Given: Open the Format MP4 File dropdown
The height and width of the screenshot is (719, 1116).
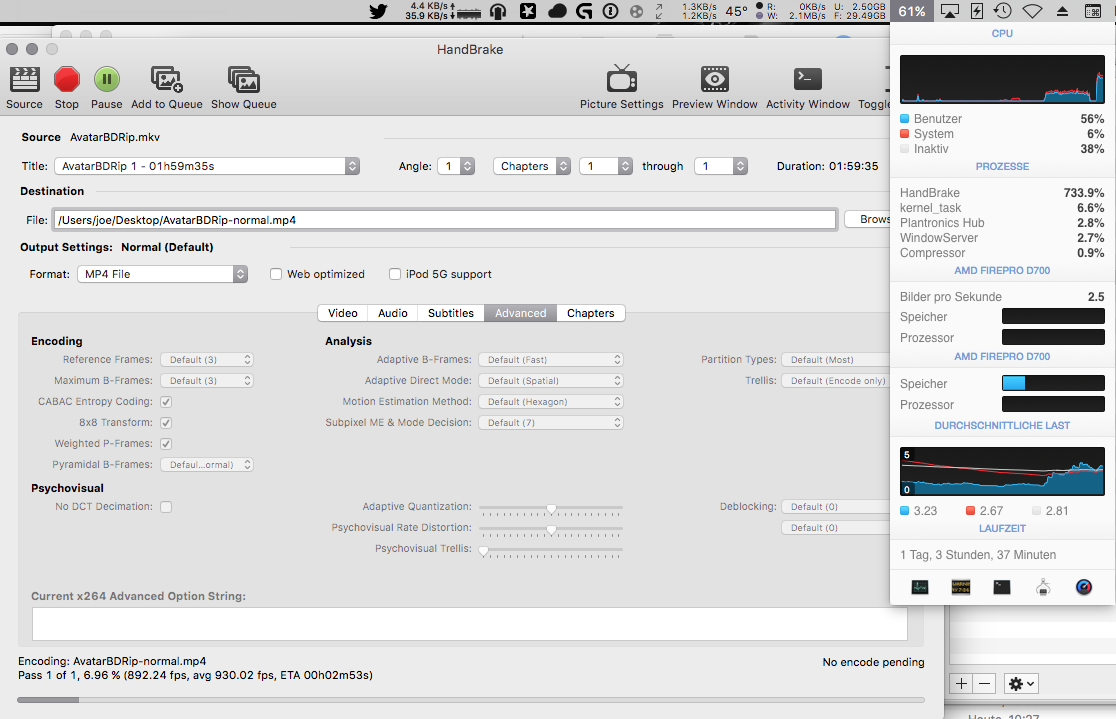Looking at the screenshot, I should pyautogui.click(x=162, y=274).
